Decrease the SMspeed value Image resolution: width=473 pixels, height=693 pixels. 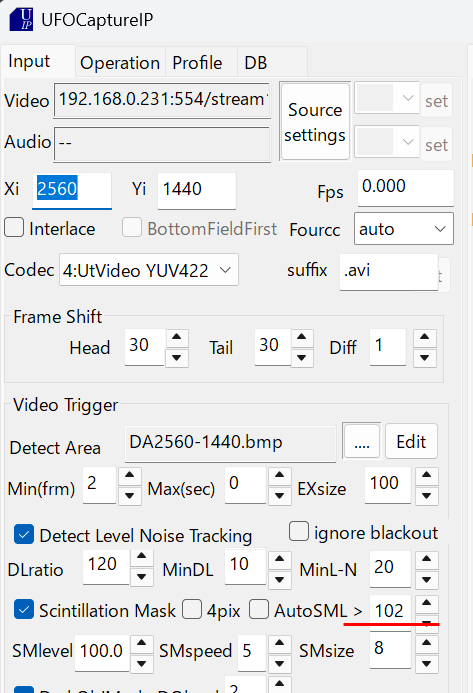(x=279, y=663)
